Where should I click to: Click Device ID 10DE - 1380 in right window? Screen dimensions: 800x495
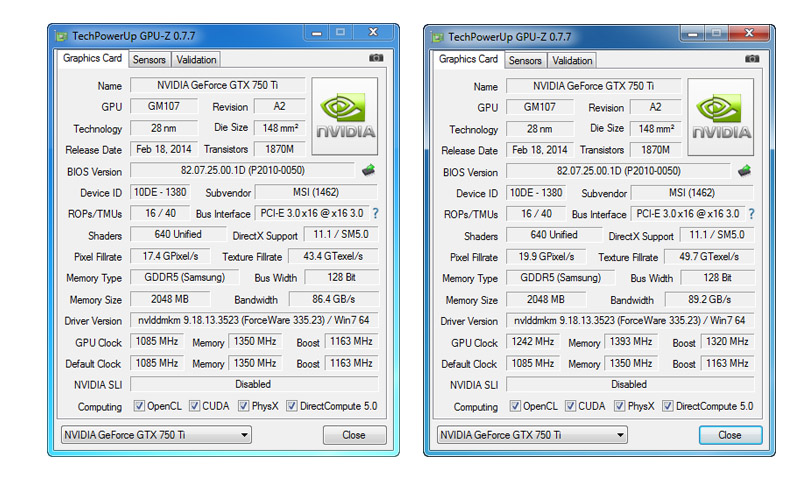point(536,193)
